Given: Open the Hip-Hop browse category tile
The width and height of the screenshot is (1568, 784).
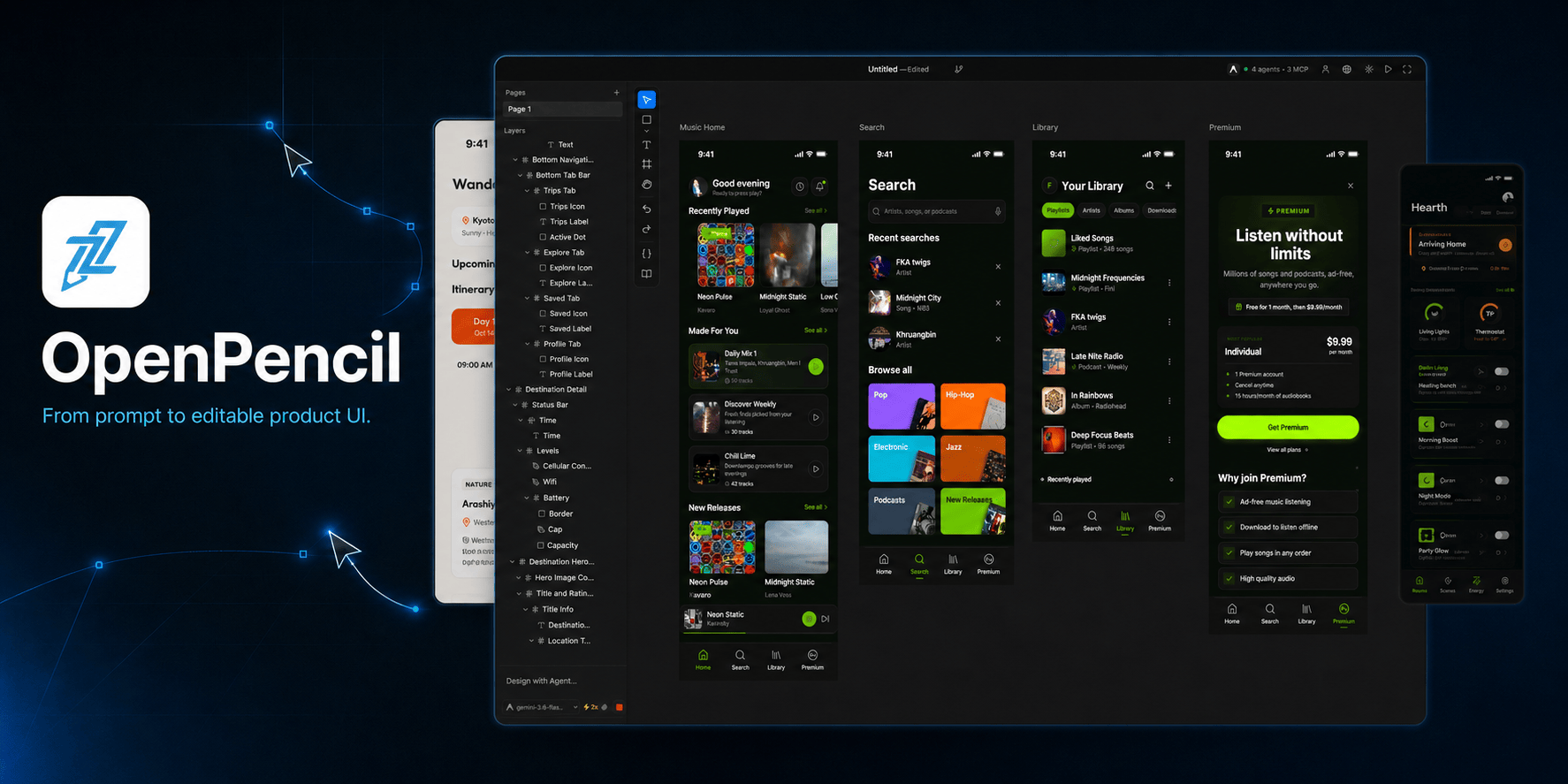Looking at the screenshot, I should 973,407.
